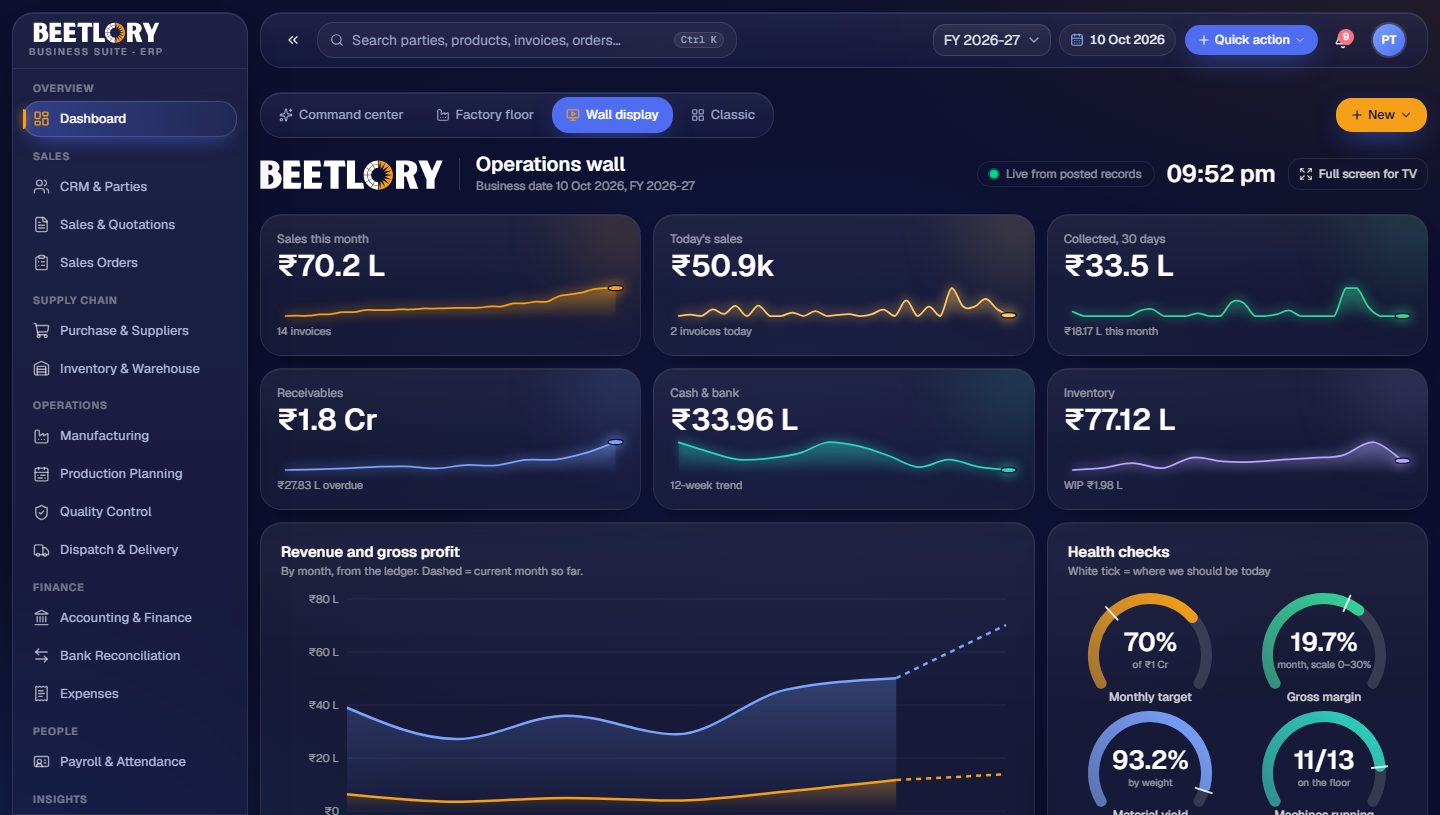This screenshot has height=815, width=1440.
Task: Open the Cash & bank card
Action: point(844,439)
